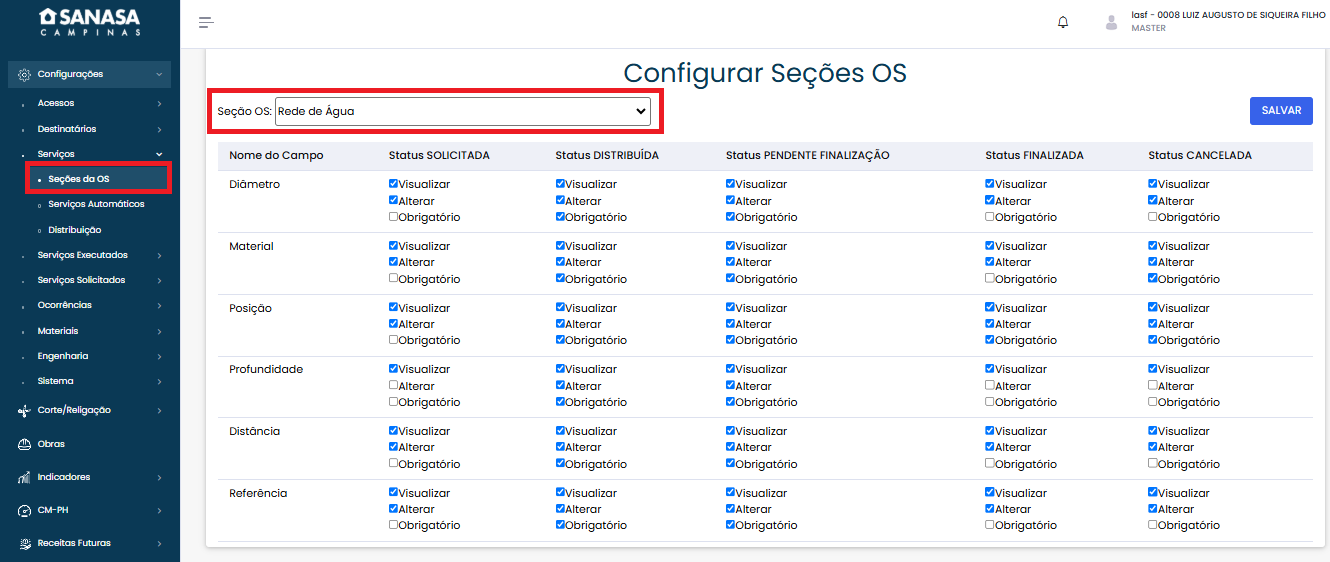Toggle the hamburger sidebar menu icon
Screen dimensions: 1330x562
coord(206,22)
